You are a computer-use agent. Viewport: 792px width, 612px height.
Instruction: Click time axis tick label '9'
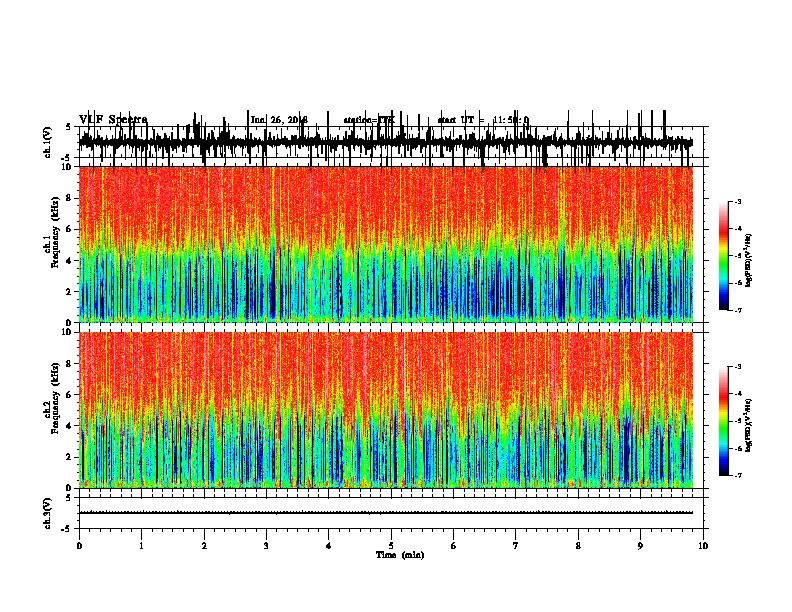640,546
